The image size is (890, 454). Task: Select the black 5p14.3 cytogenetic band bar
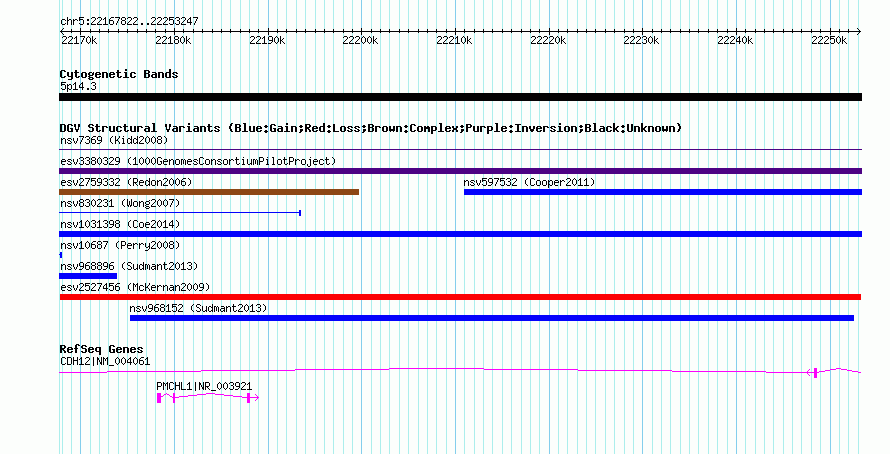click(x=460, y=97)
